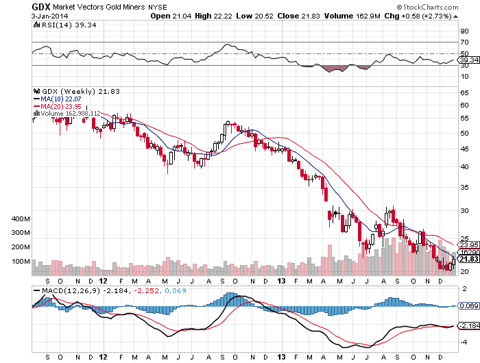Click the red line swatch beside MA(20)
This screenshot has height=363, width=480.
tap(36, 106)
